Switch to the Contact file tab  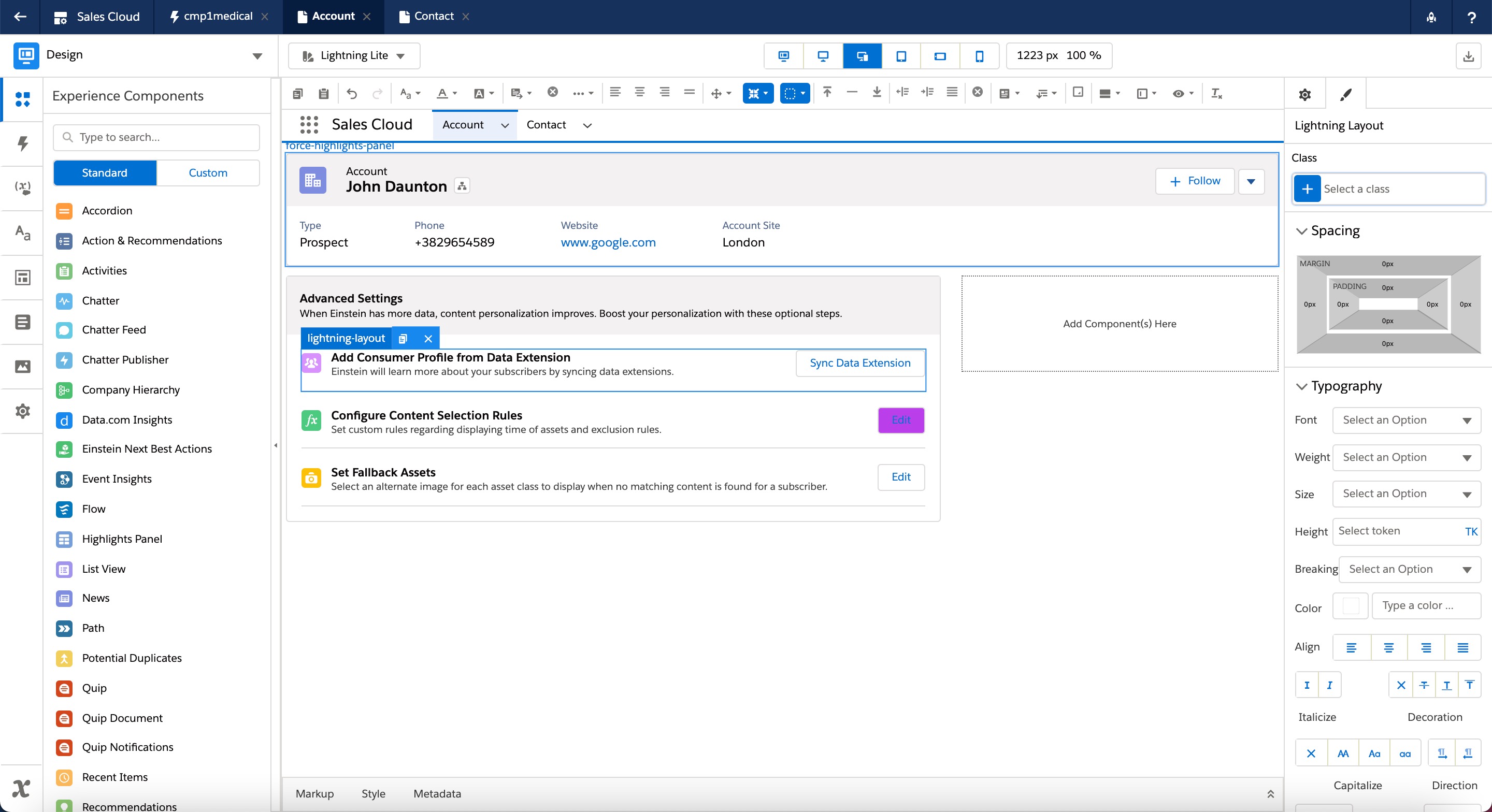(x=433, y=16)
